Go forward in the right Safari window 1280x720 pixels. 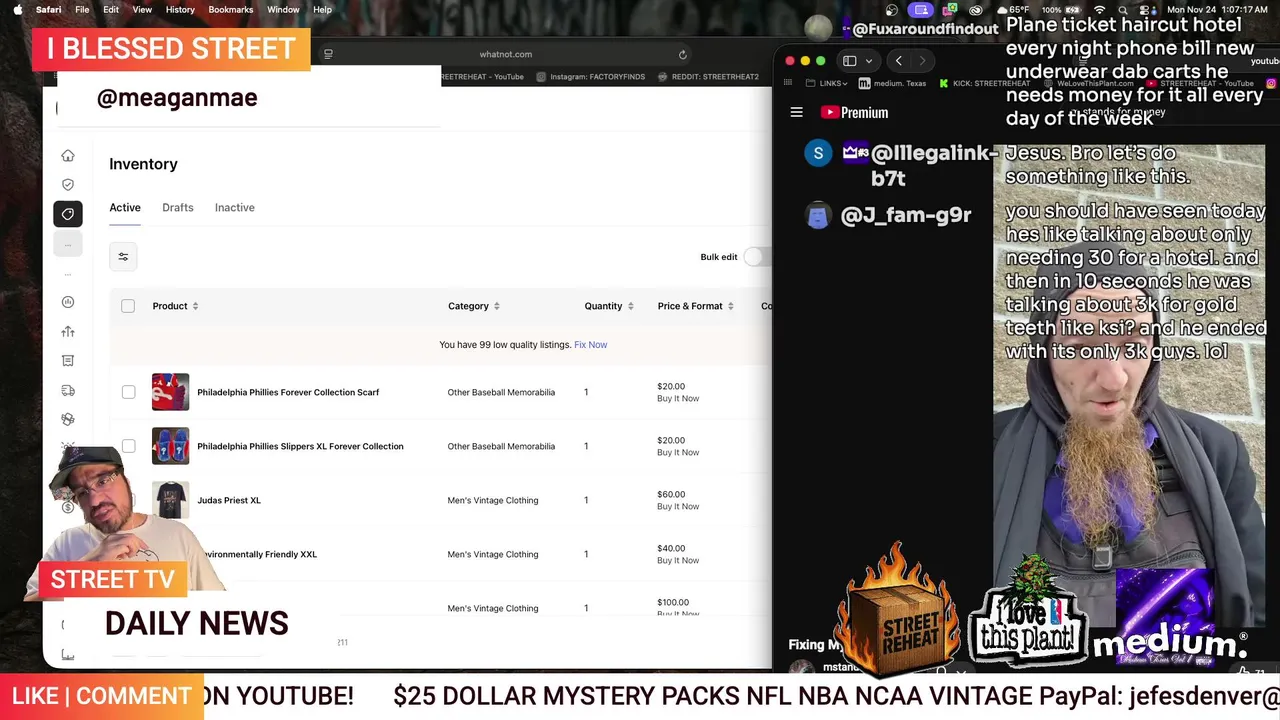point(922,61)
